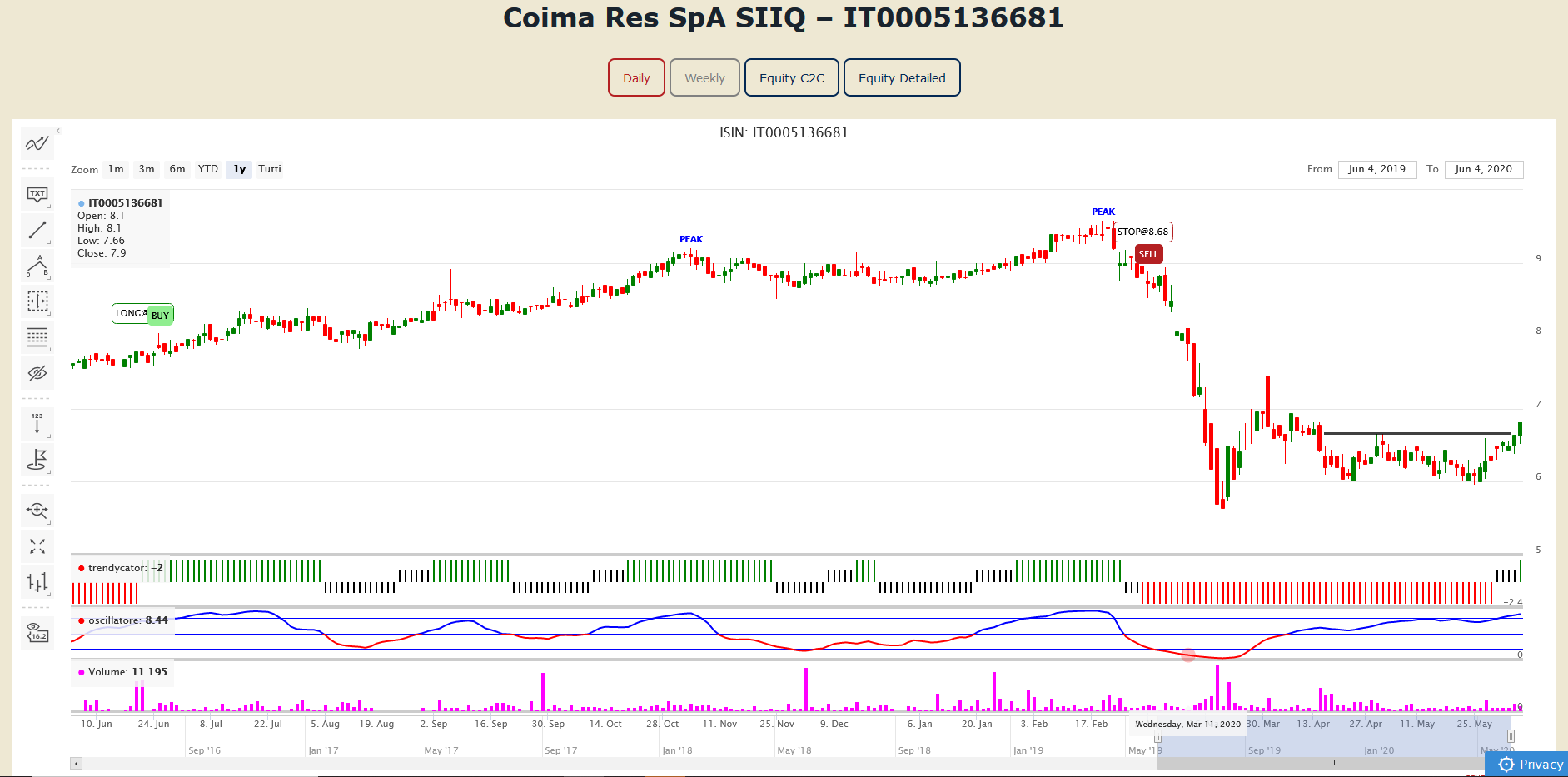Viewport: 1568px width, 777px height.
Task: Switch to the Weekly chart tab
Action: [x=704, y=78]
